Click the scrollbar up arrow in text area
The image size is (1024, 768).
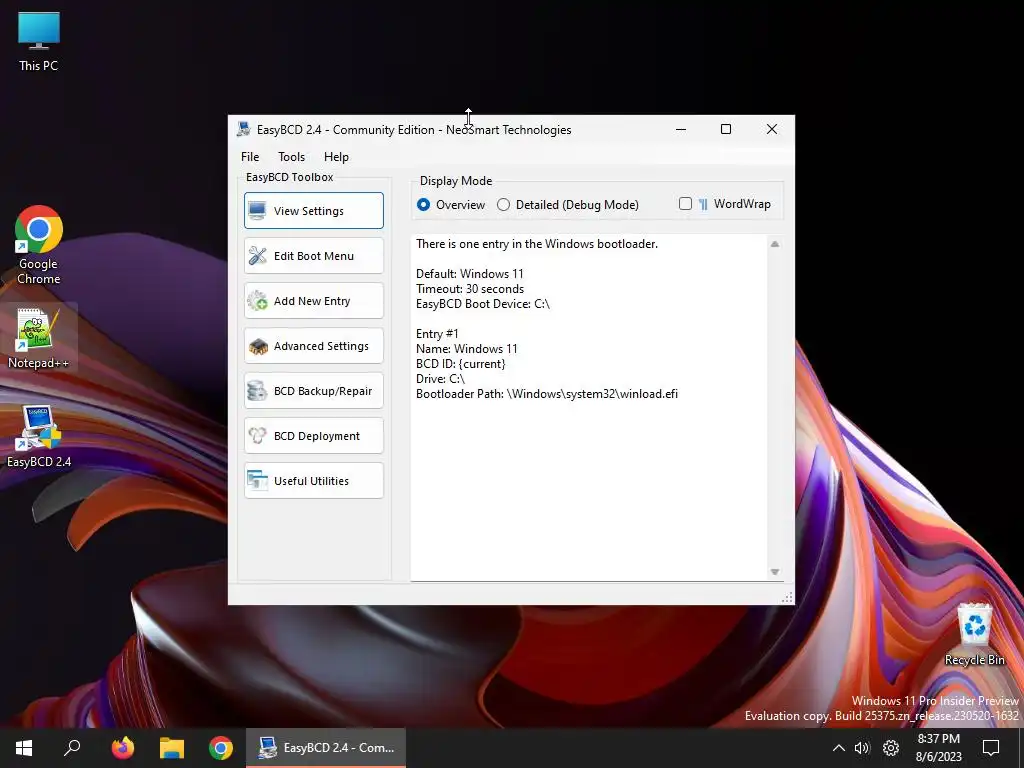(x=775, y=244)
